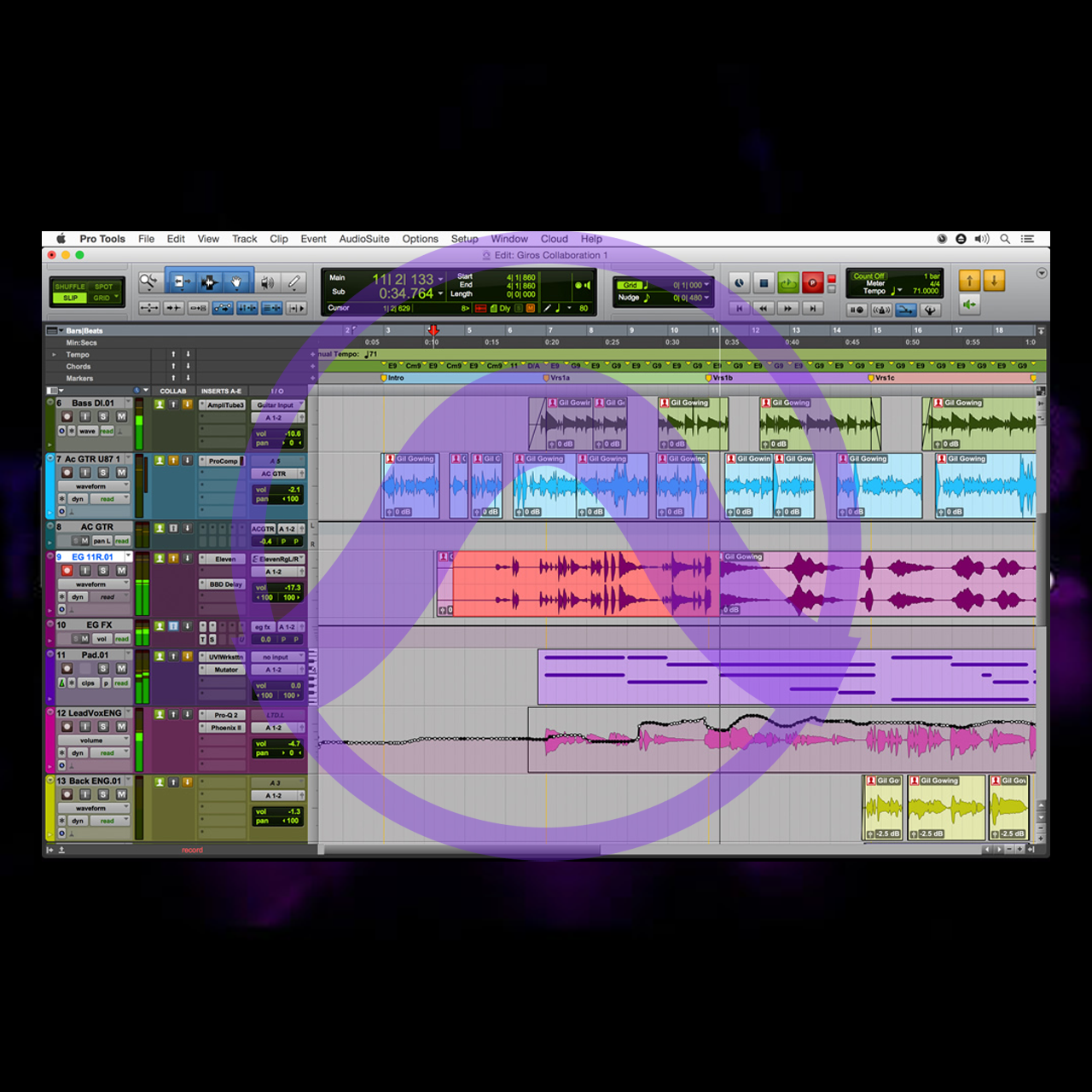Image resolution: width=1092 pixels, height=1092 pixels.
Task: Choose the Pencil tool
Action: coord(293,282)
